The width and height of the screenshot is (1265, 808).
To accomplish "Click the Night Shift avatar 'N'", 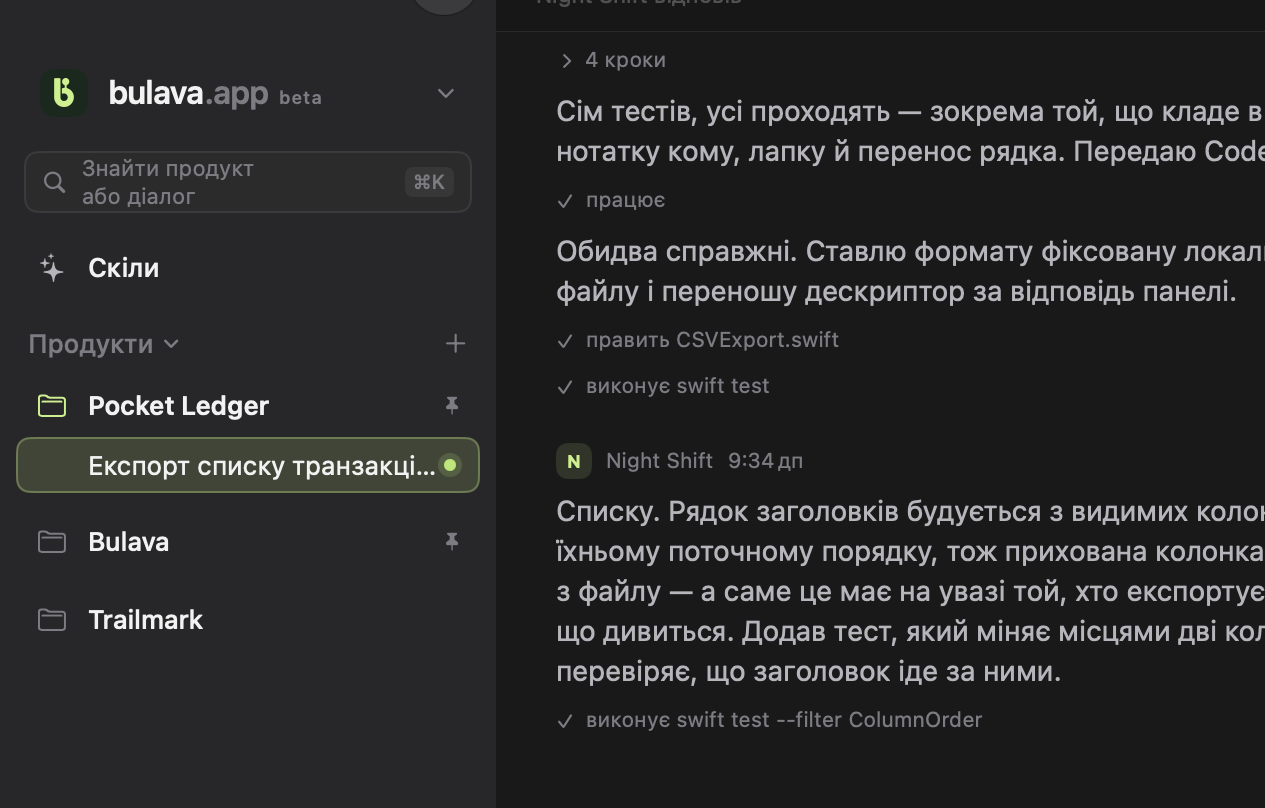I will pos(574,461).
